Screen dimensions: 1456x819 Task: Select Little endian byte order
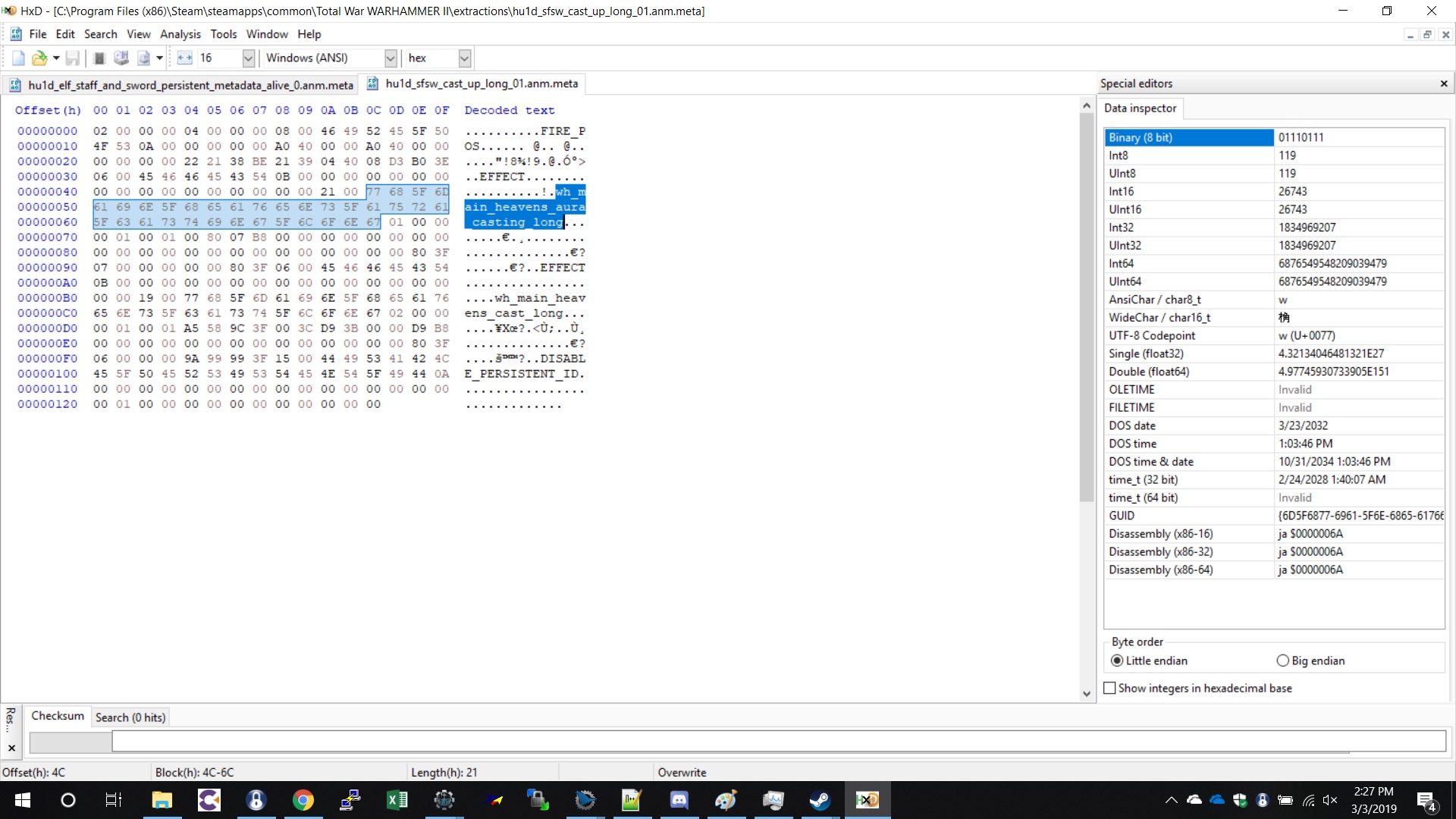(1117, 661)
